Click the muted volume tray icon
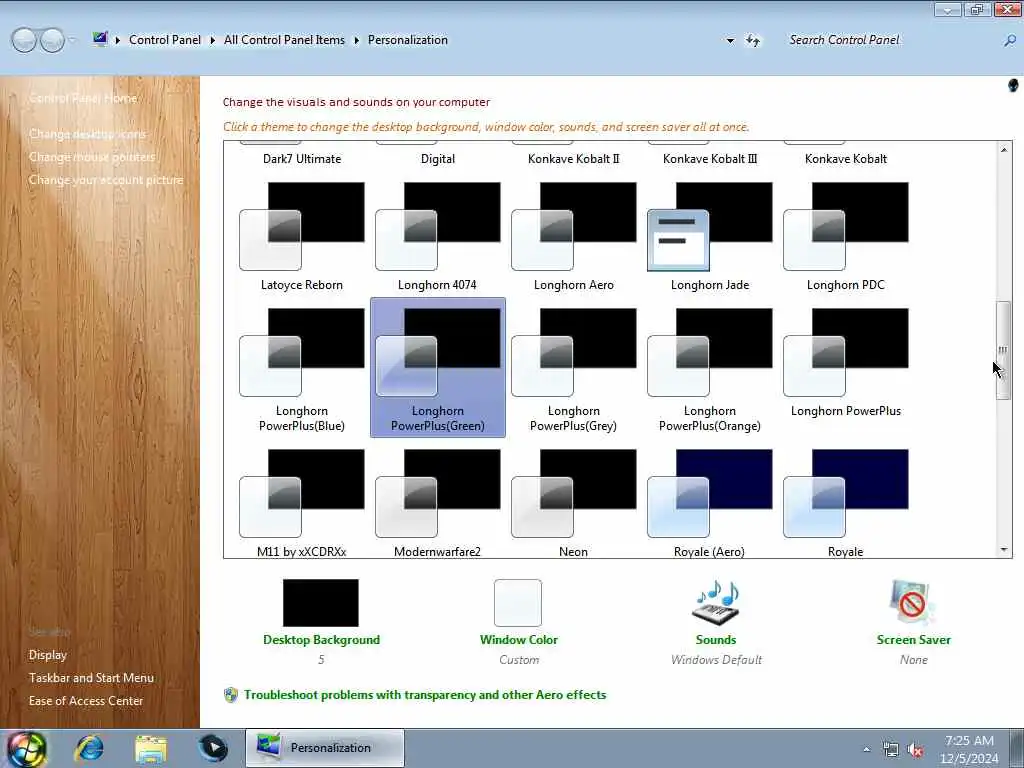 tap(915, 749)
